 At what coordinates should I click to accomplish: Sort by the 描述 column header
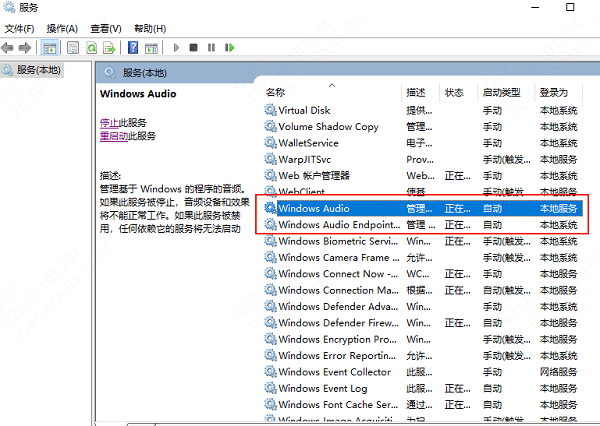click(x=416, y=92)
